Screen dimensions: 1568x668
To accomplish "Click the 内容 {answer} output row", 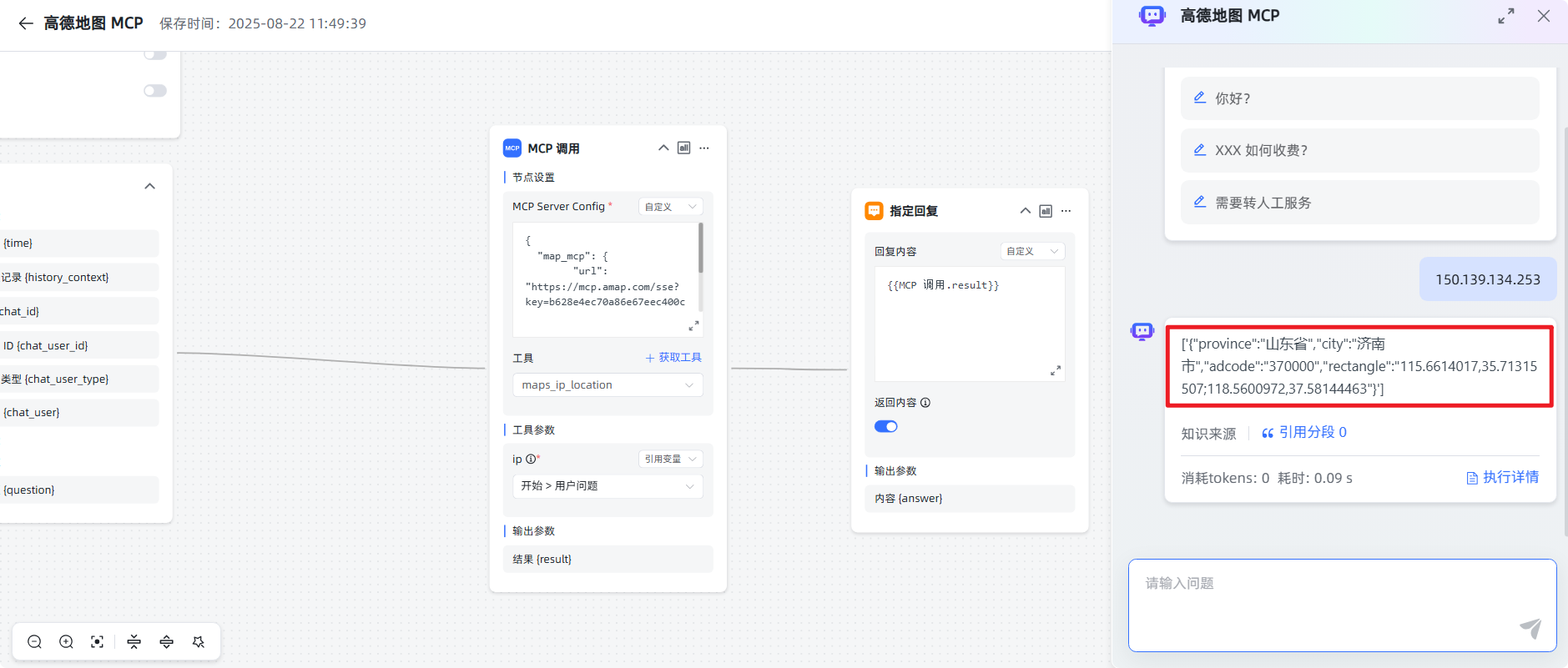I will click(x=970, y=498).
